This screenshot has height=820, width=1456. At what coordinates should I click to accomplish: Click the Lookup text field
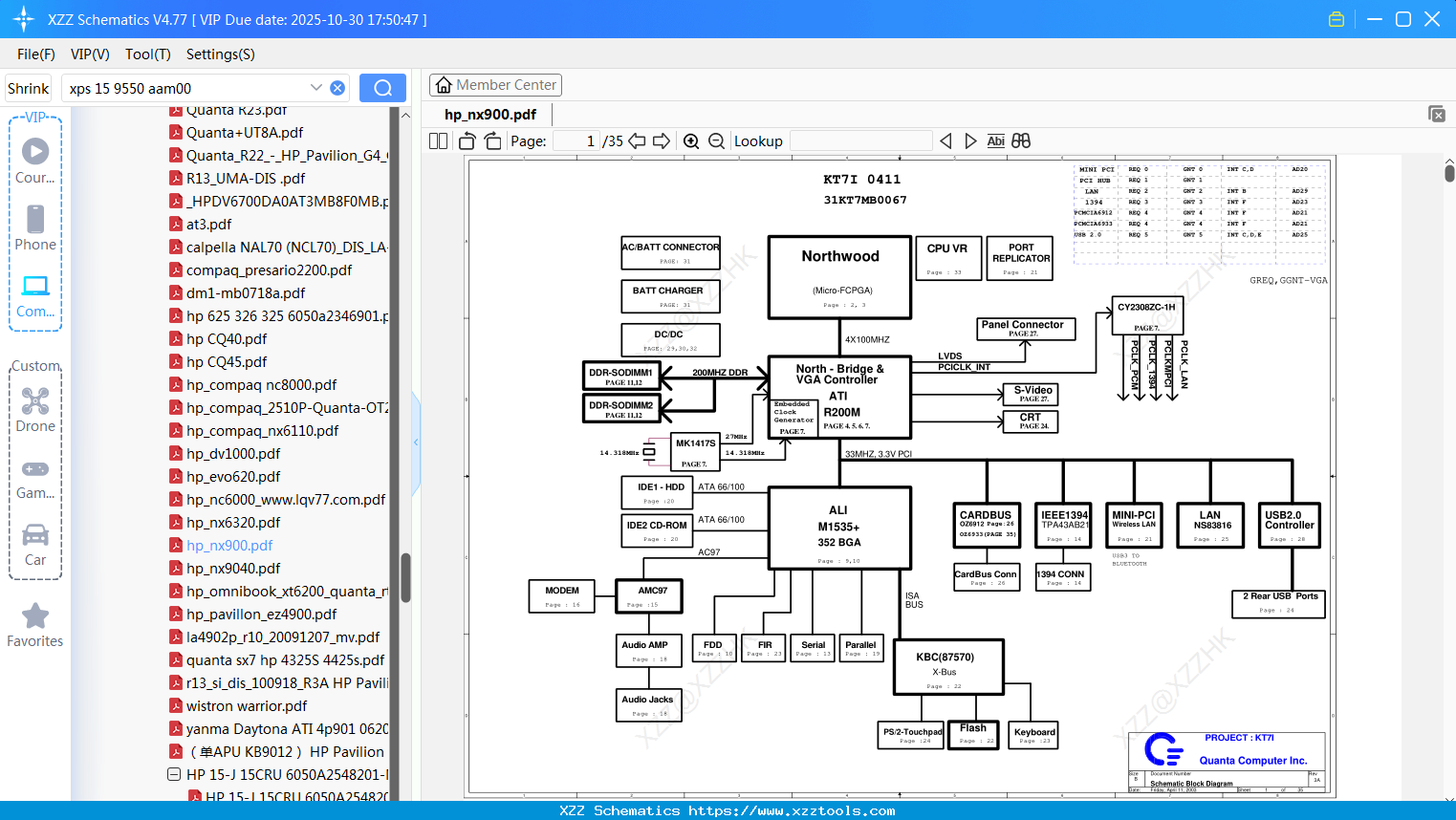click(x=860, y=140)
